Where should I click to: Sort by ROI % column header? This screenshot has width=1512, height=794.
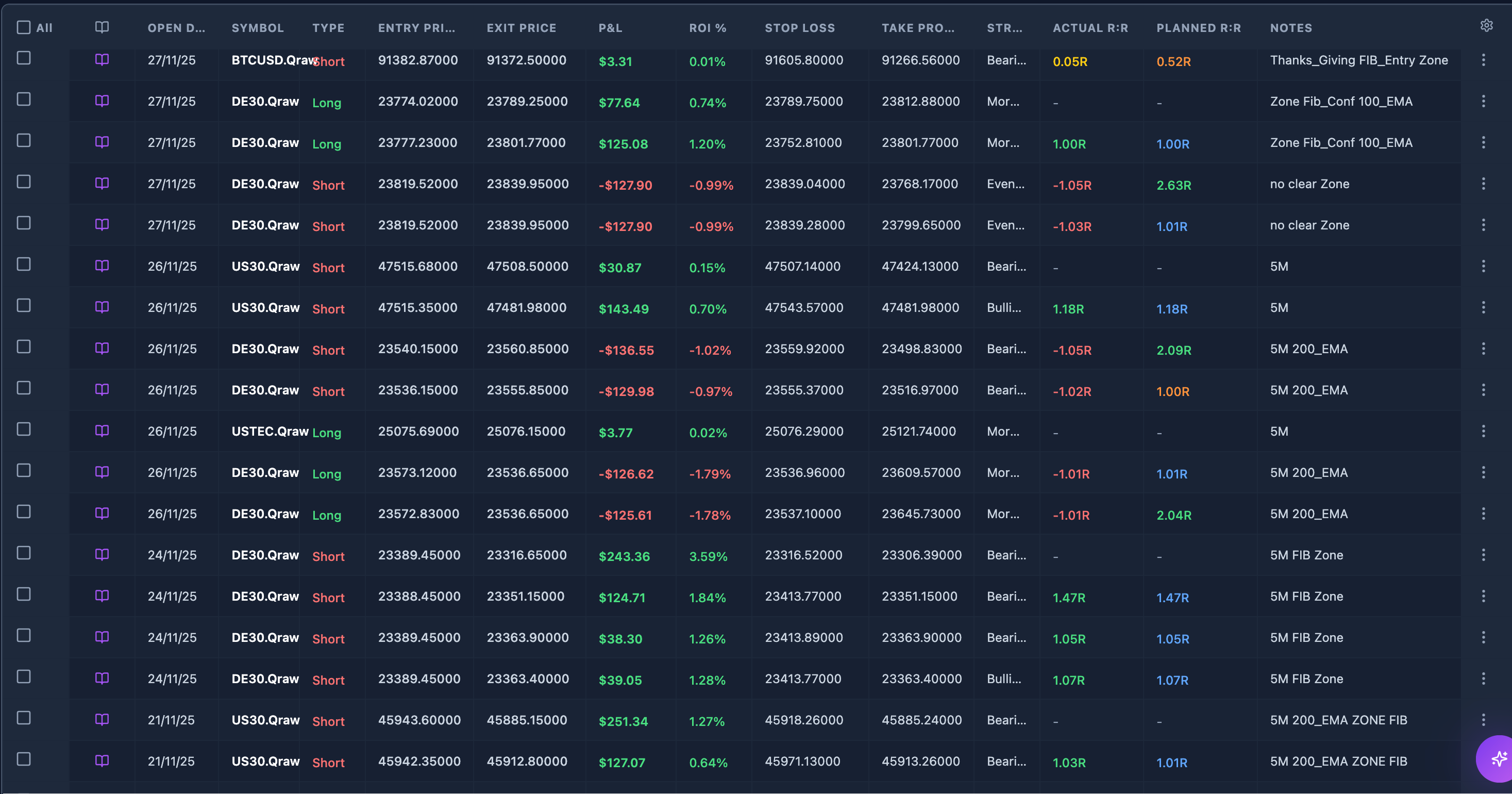[707, 28]
